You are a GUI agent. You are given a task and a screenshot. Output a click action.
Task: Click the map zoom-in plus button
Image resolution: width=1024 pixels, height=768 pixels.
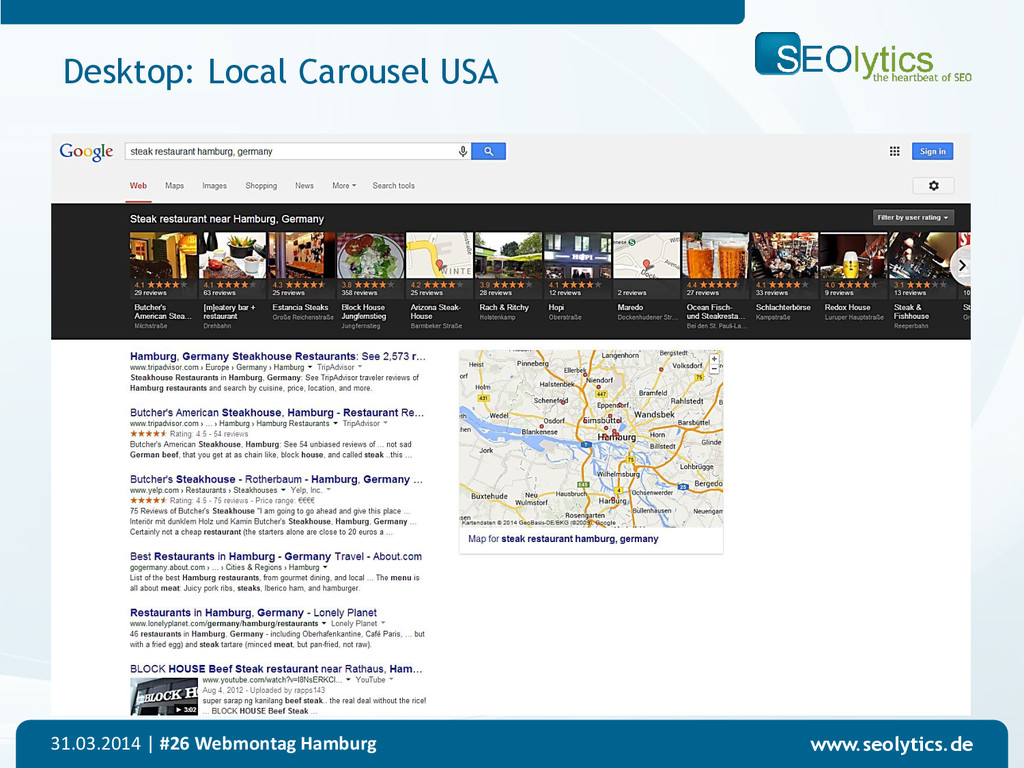pos(714,359)
